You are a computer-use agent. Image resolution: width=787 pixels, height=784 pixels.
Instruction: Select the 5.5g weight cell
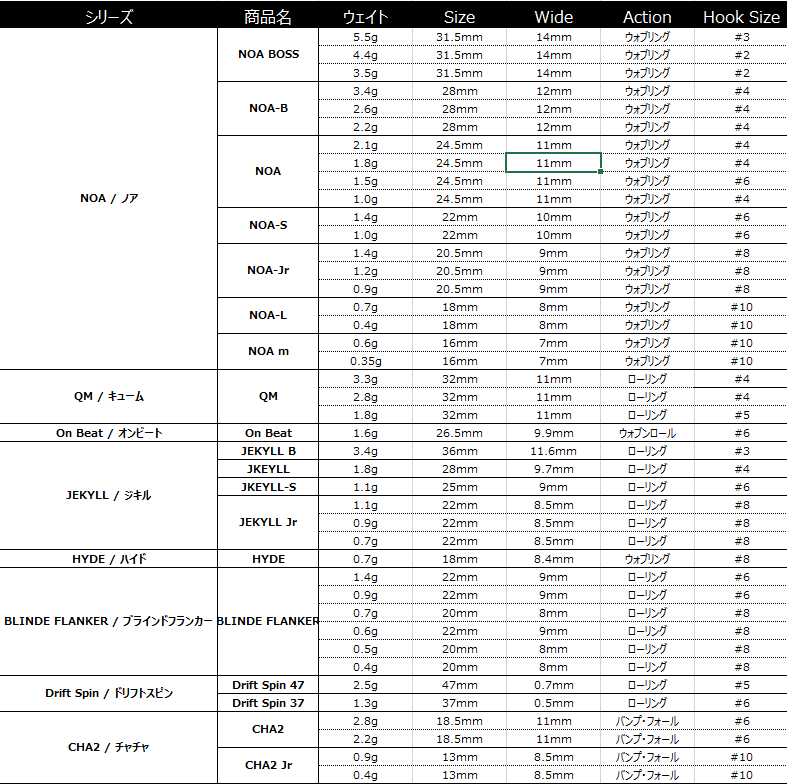(x=365, y=37)
